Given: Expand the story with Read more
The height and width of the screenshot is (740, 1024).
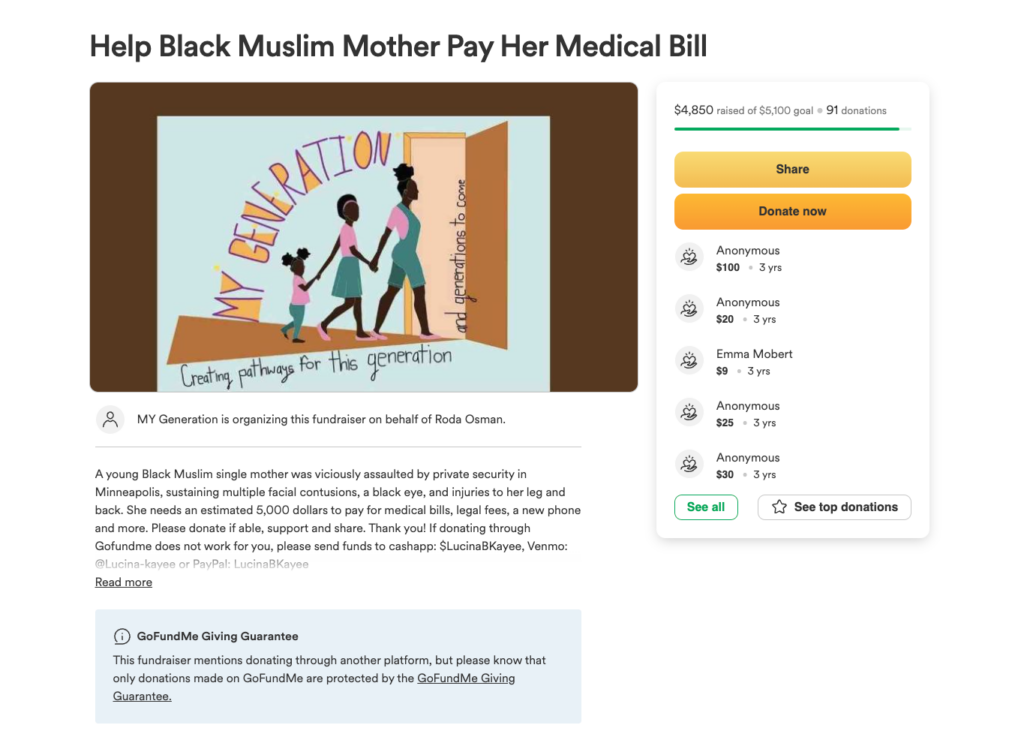Looking at the screenshot, I should coord(123,582).
